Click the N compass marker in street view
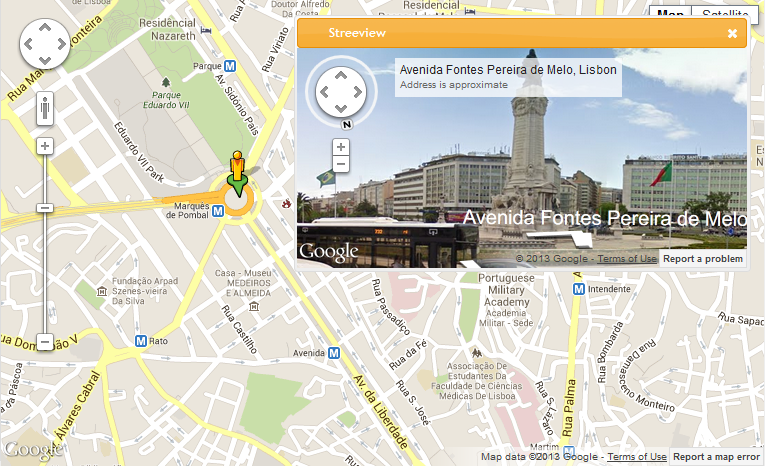 pos(347,125)
